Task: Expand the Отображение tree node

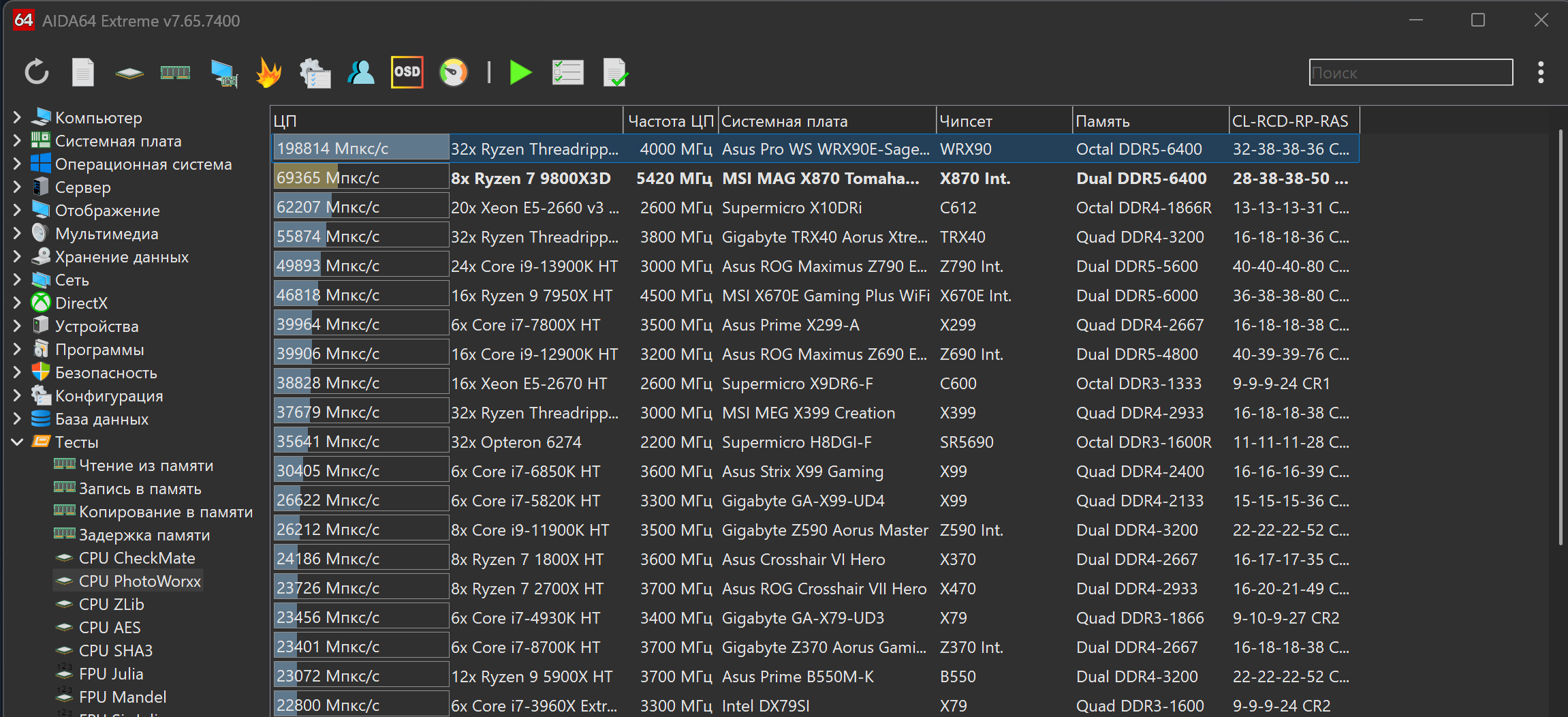Action: pyautogui.click(x=17, y=210)
